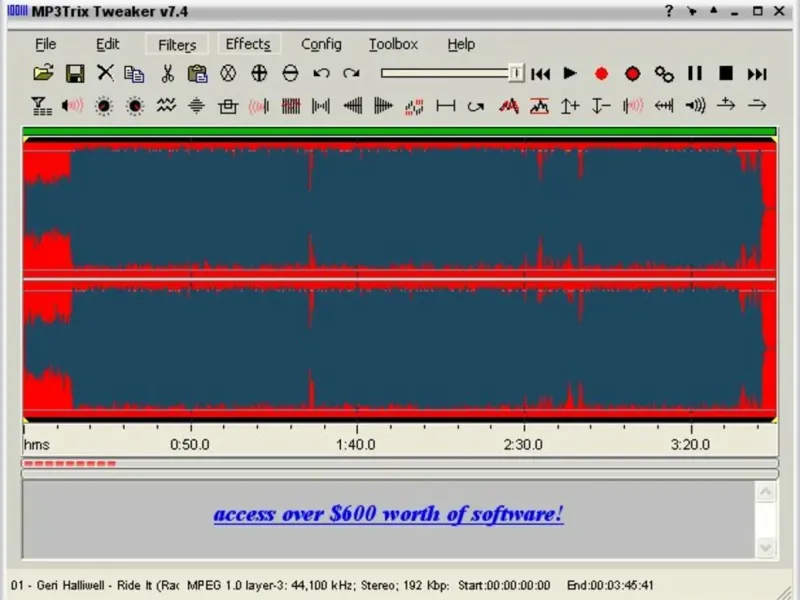The height and width of the screenshot is (600, 800).
Task: Delete selection with the X icon
Action: pos(105,73)
